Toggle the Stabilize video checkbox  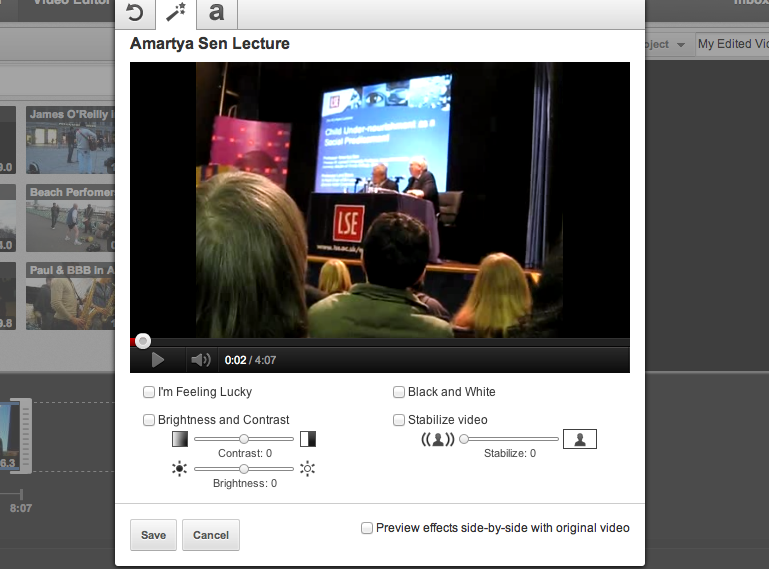coord(399,420)
